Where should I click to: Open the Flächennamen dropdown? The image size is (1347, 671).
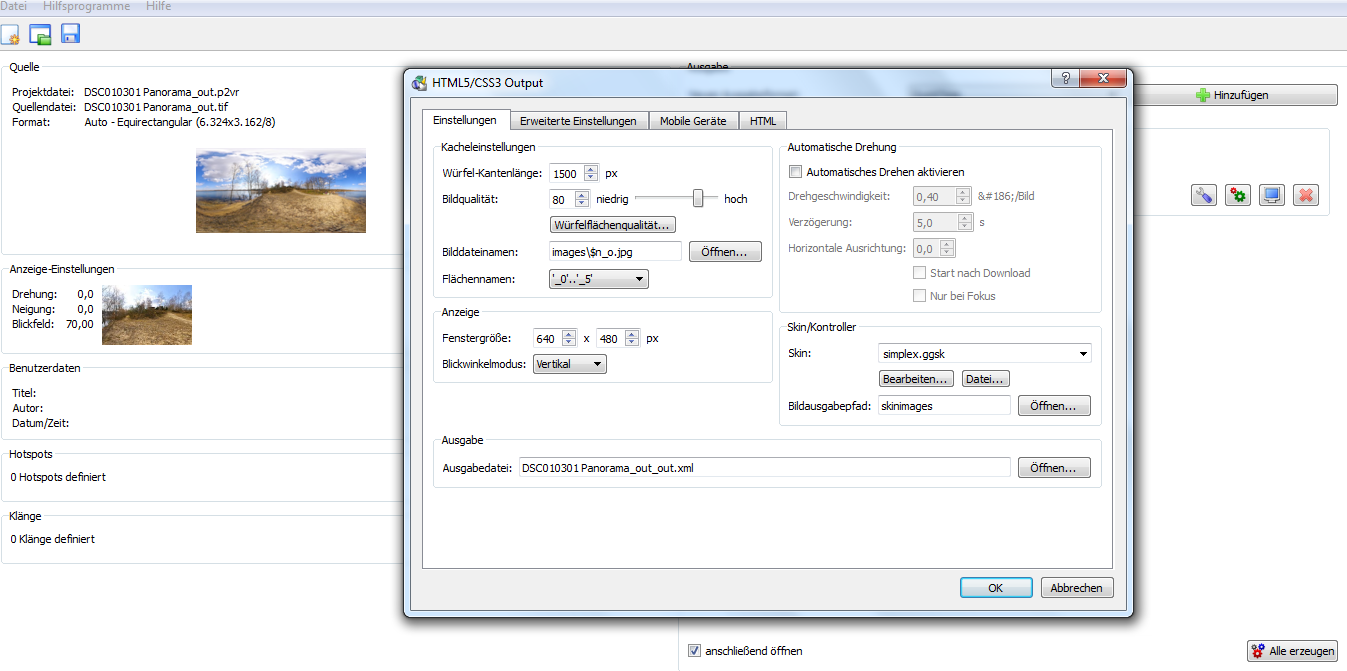(598, 279)
